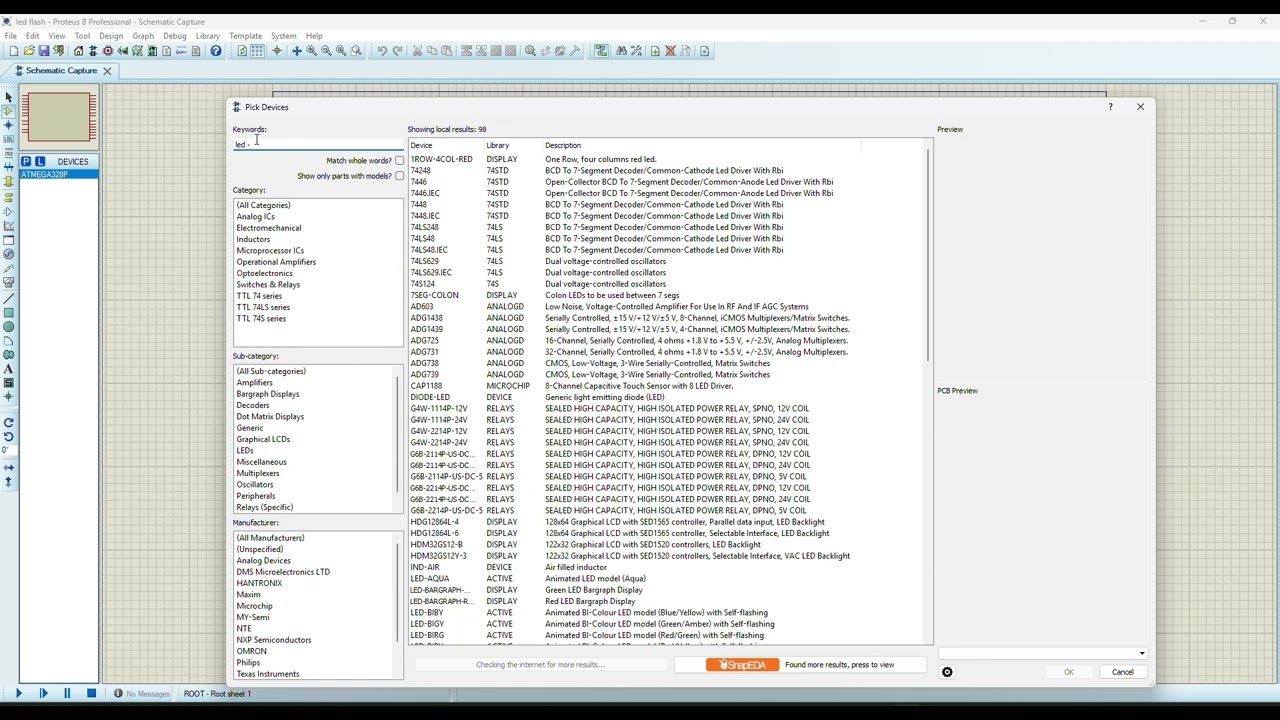
Task: Click the OK button
Action: [x=1068, y=672]
